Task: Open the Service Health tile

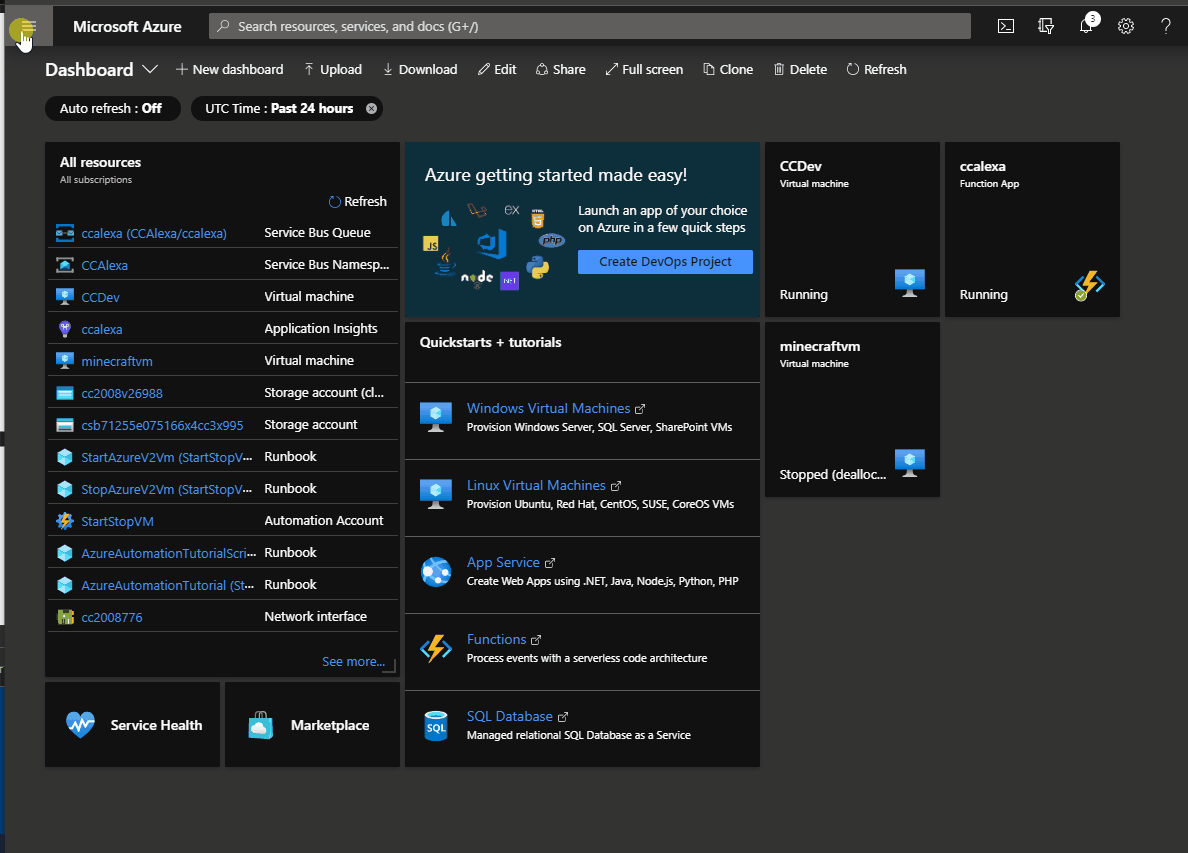Action: point(133,725)
